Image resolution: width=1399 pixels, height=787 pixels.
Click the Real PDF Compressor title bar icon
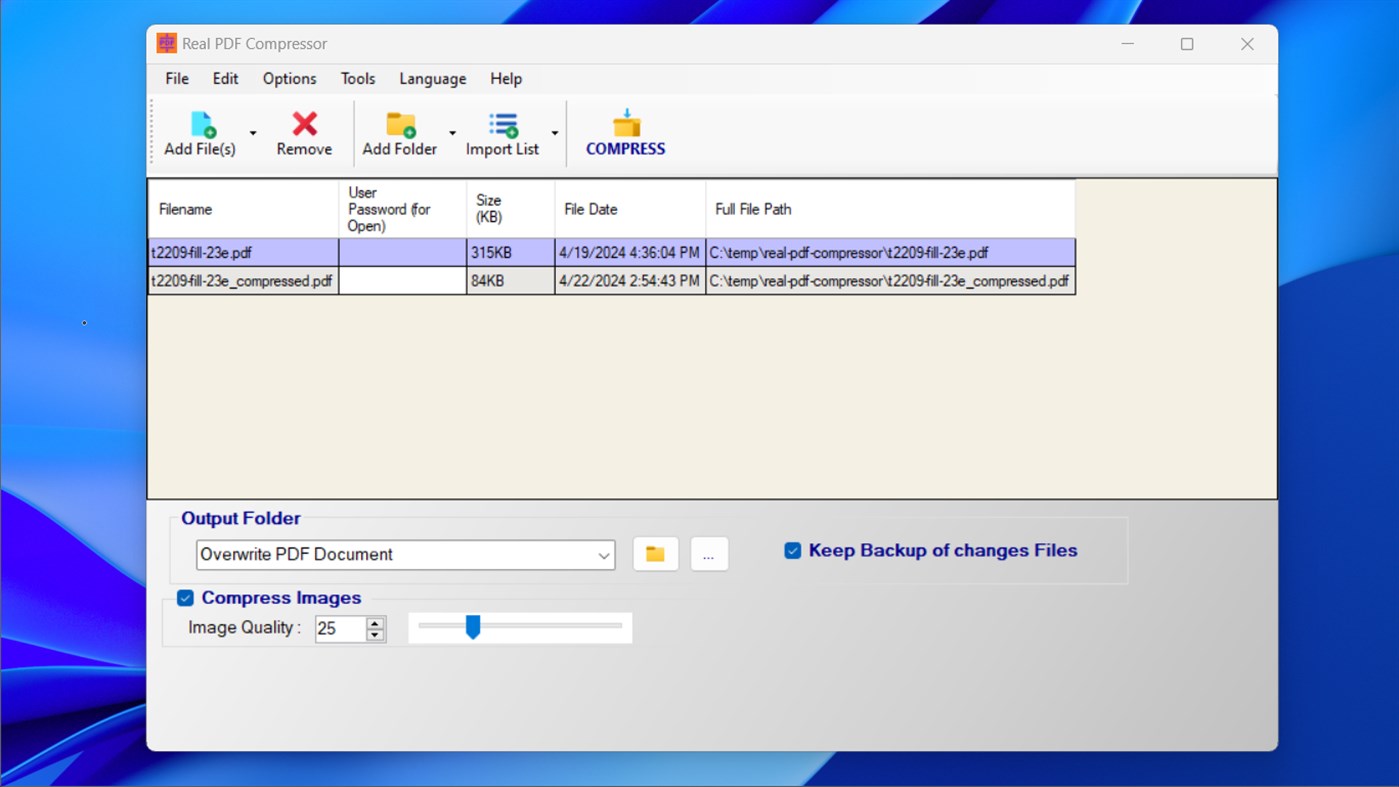point(165,43)
